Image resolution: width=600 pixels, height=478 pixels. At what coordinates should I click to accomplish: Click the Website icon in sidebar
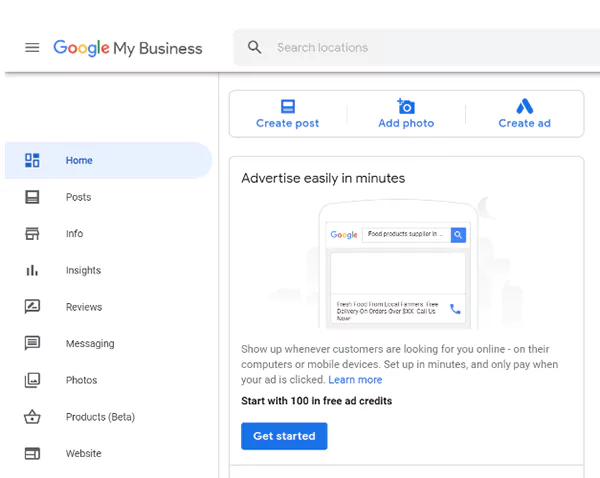[x=32, y=454]
